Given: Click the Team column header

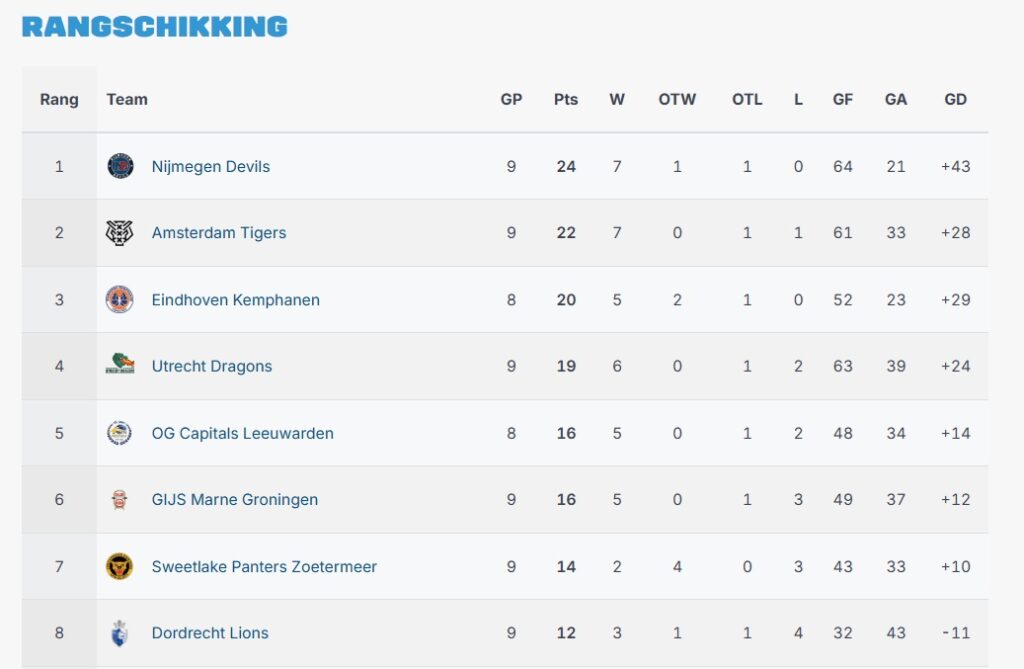Looking at the screenshot, I should click(126, 99).
